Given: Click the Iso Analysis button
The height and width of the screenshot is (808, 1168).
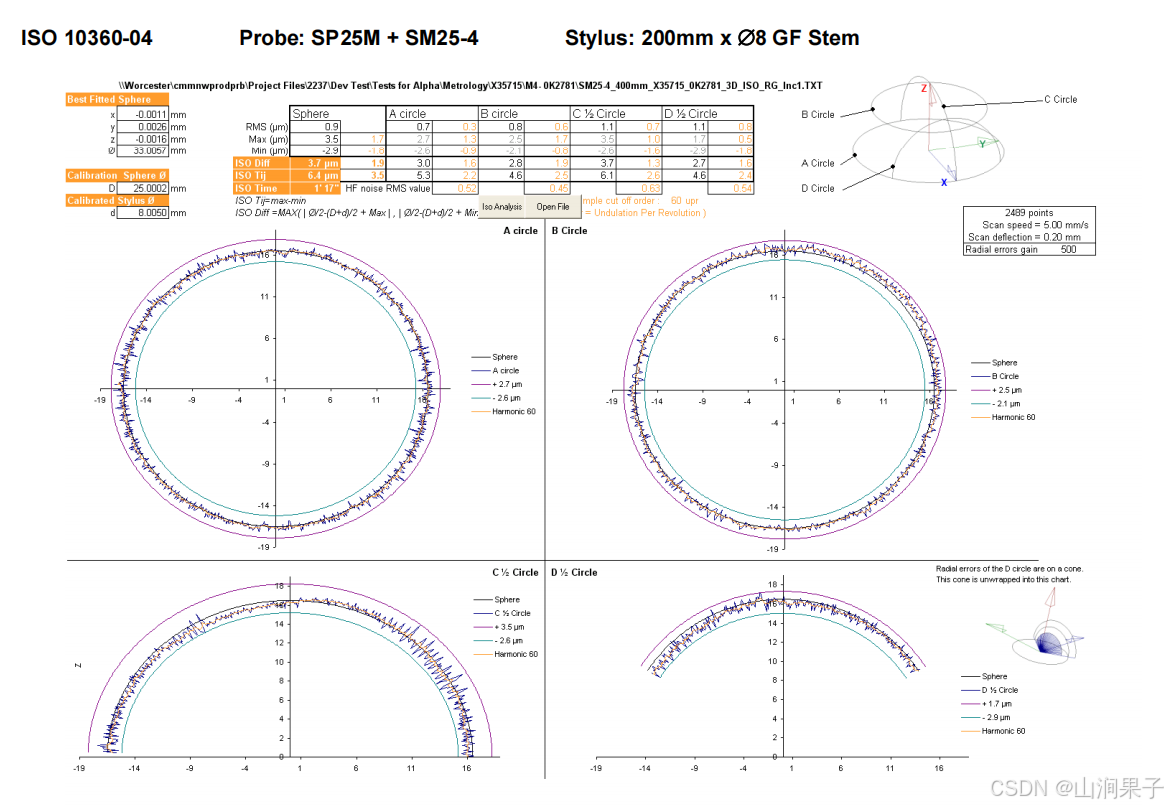Looking at the screenshot, I should coord(502,206).
